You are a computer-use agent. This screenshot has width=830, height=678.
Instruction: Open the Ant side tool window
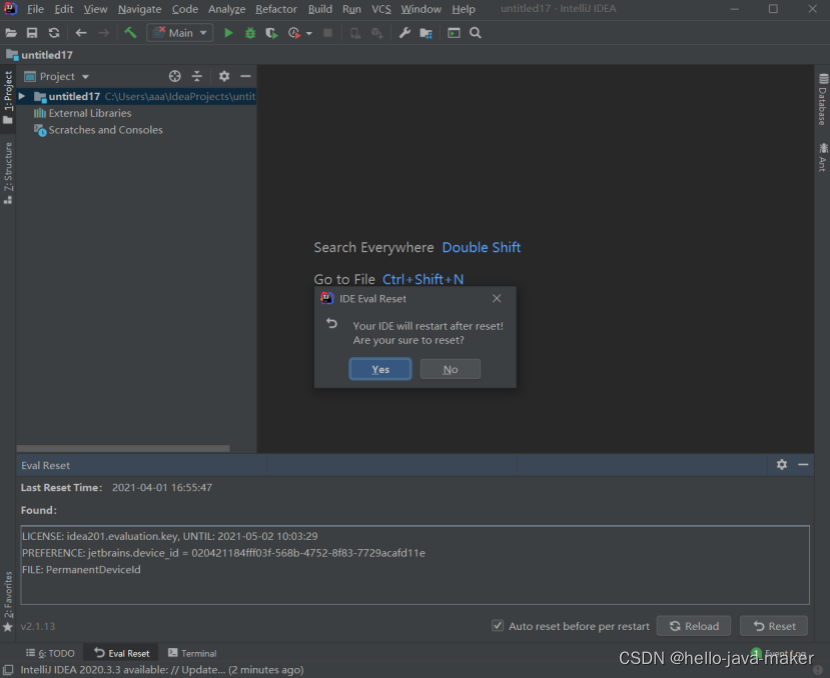[823, 157]
